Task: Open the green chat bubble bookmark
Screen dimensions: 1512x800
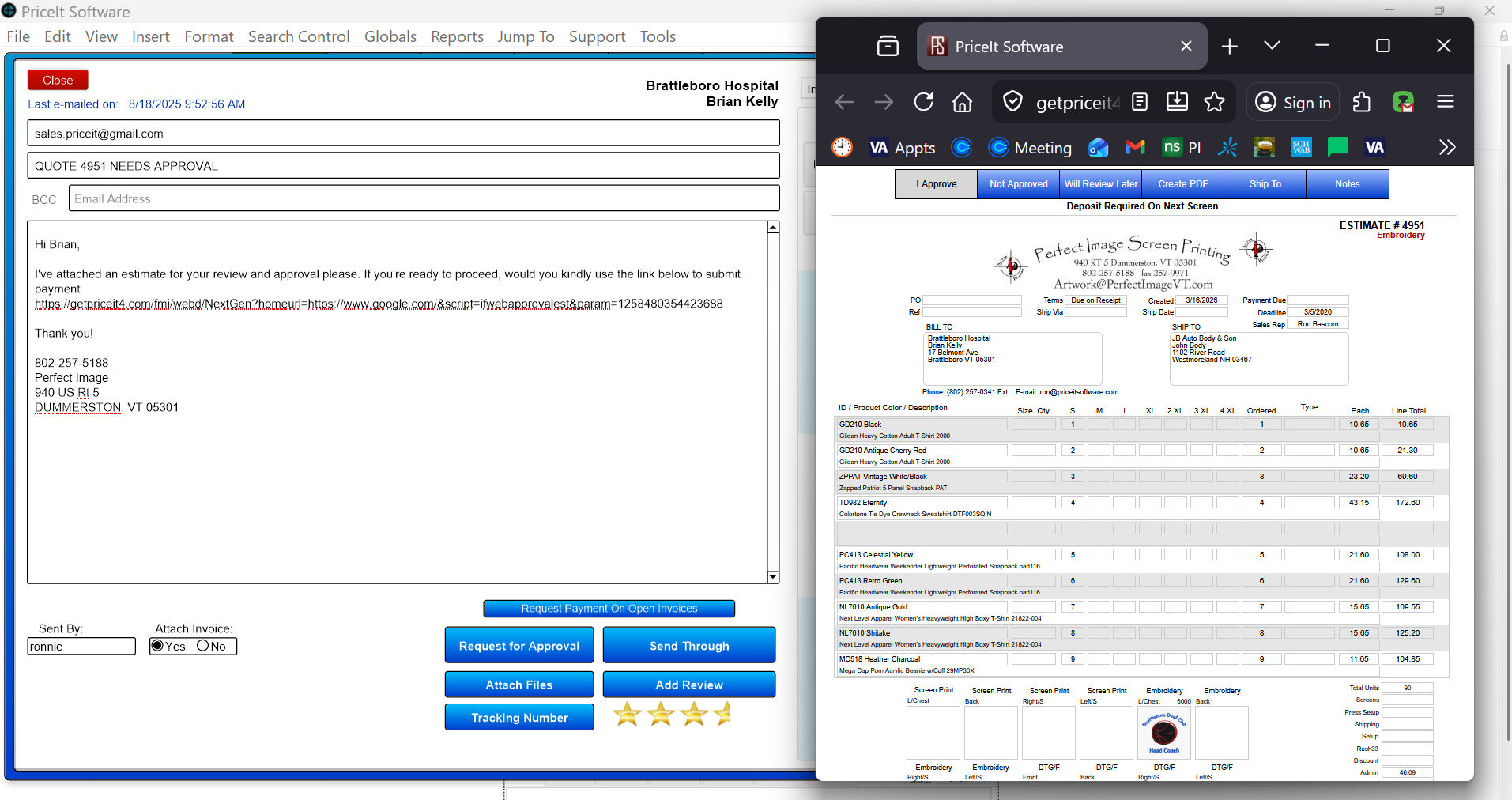Action: pyautogui.click(x=1338, y=147)
